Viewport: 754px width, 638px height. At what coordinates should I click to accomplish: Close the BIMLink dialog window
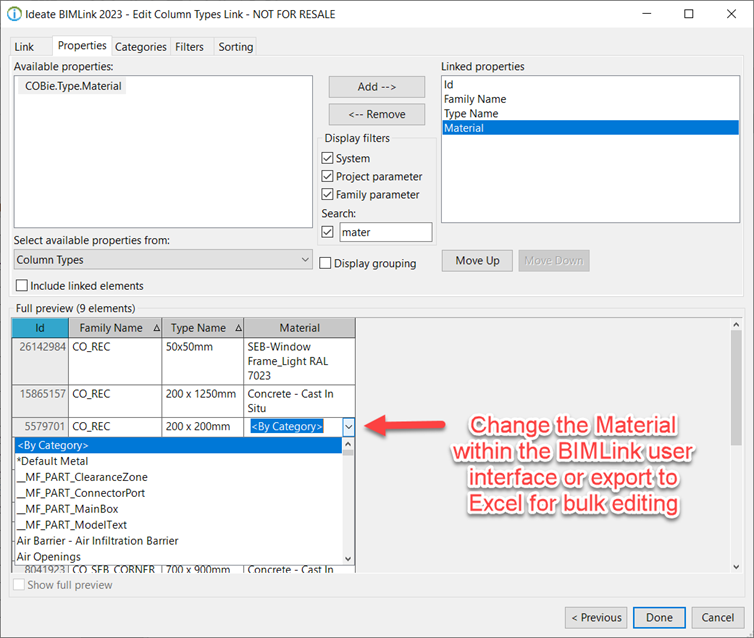731,14
